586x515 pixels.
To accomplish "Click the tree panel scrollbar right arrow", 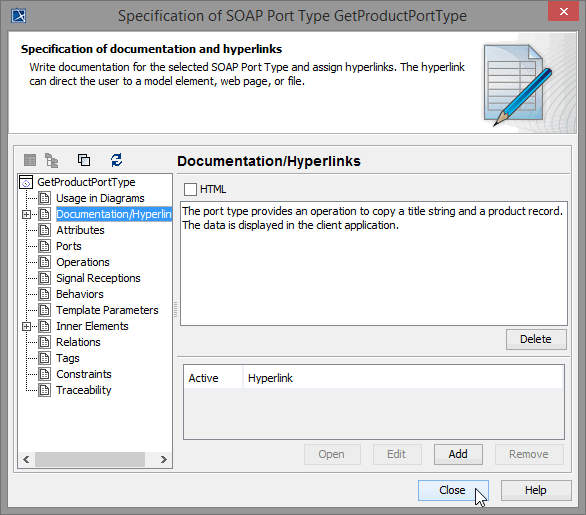I will click(x=163, y=459).
